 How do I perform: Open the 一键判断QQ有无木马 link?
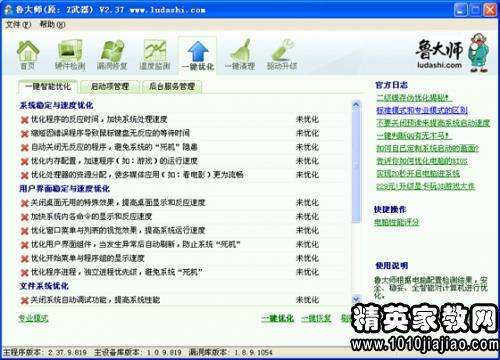pos(414,136)
